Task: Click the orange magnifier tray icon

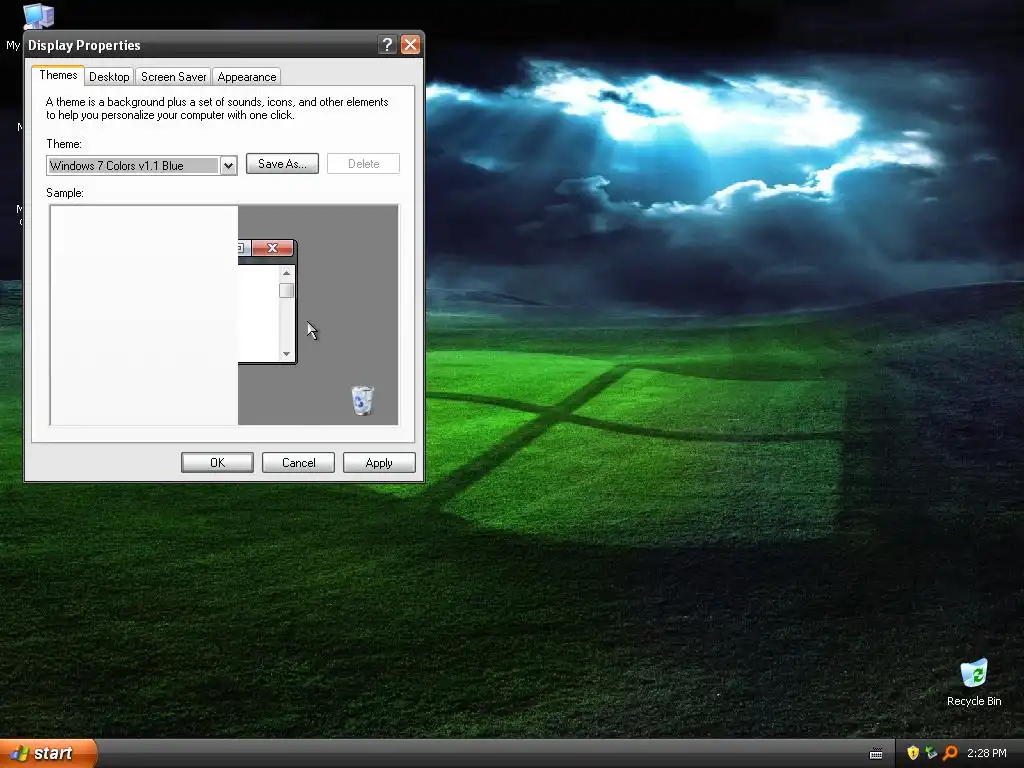Action: [x=950, y=753]
